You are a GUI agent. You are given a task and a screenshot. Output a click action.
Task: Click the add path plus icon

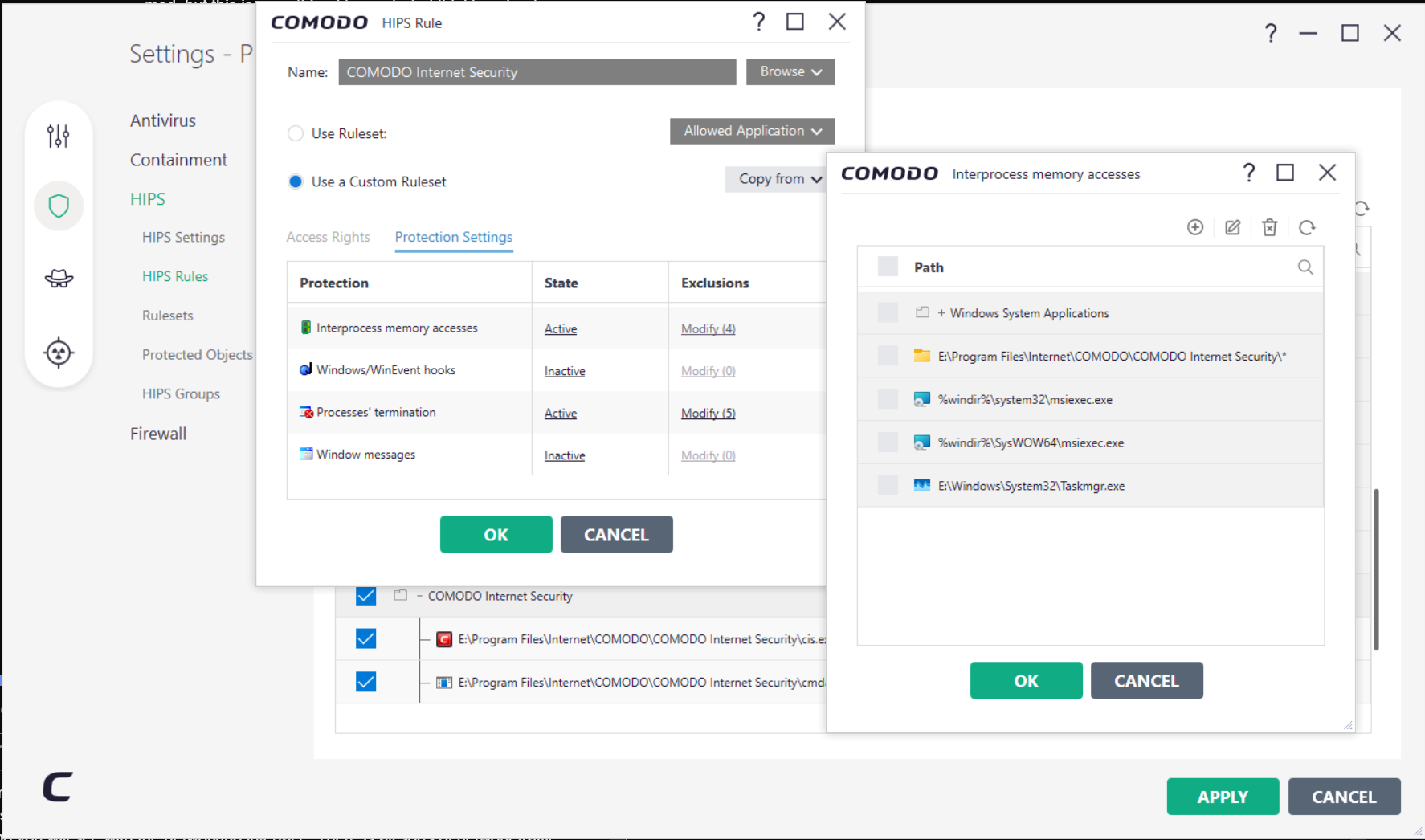(1194, 227)
